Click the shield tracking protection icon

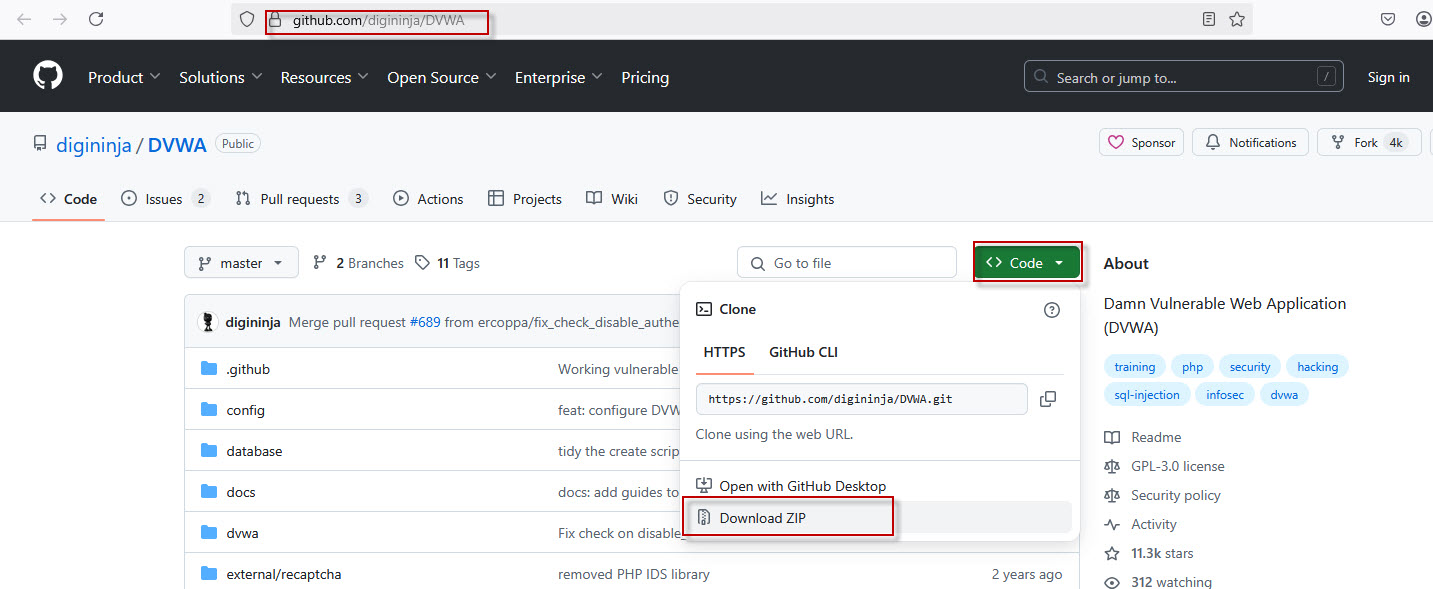click(x=247, y=19)
